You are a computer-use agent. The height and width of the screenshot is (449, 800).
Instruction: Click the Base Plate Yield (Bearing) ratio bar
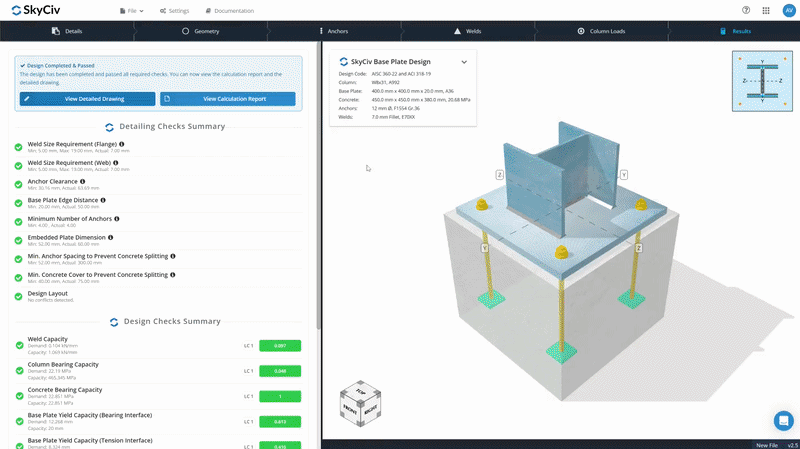280,422
